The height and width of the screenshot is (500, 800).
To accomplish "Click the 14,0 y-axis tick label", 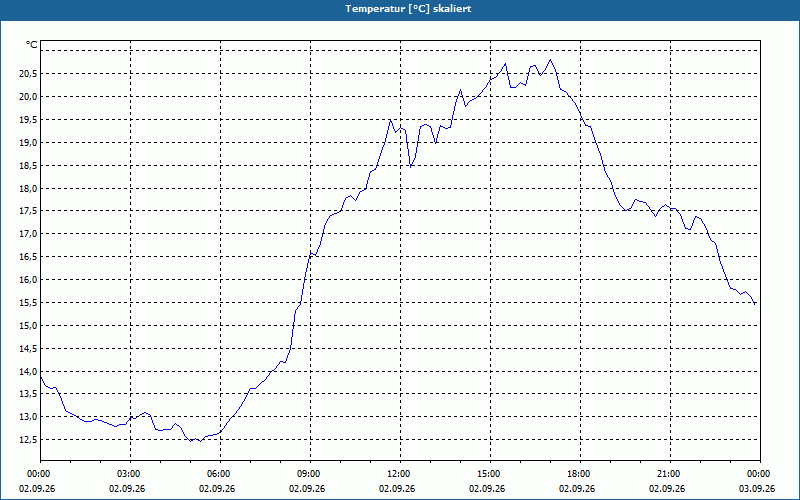I will click(28, 371).
